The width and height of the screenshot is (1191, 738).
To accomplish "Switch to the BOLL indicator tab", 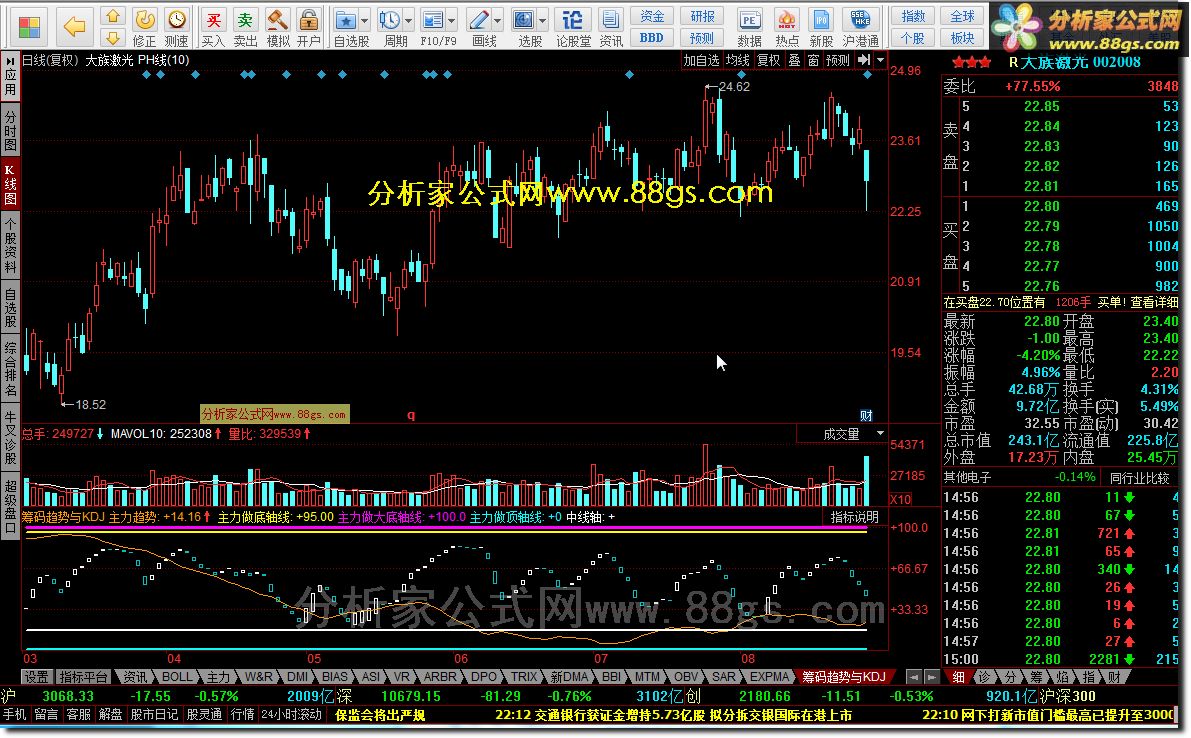I will point(177,676).
